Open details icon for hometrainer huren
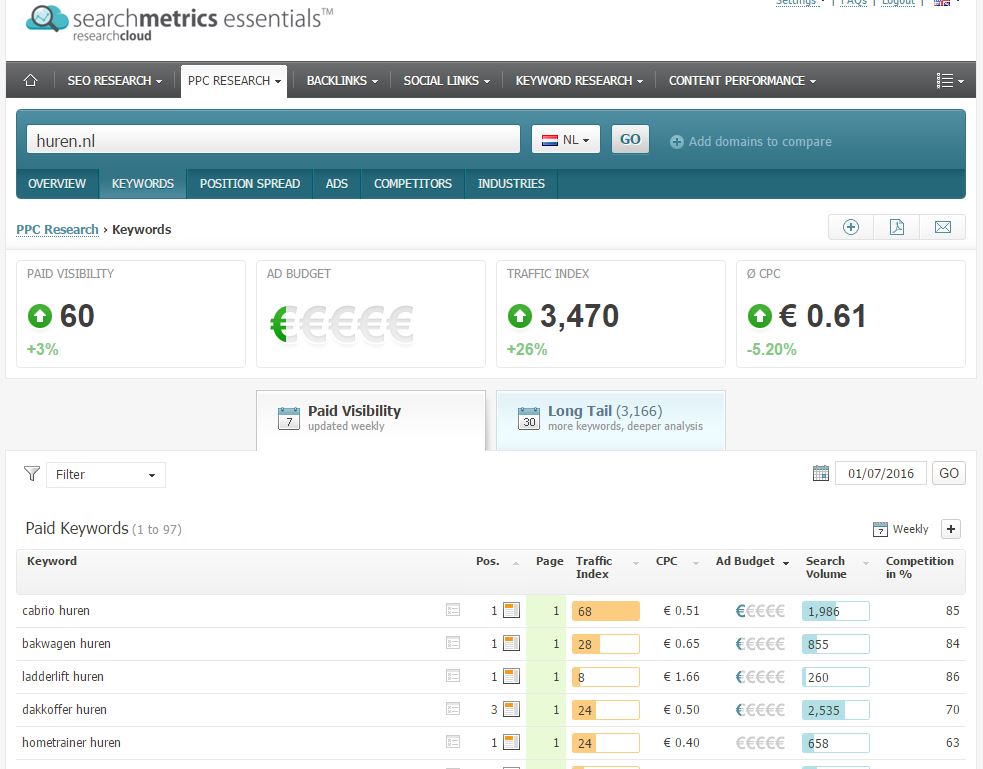 tap(453, 742)
